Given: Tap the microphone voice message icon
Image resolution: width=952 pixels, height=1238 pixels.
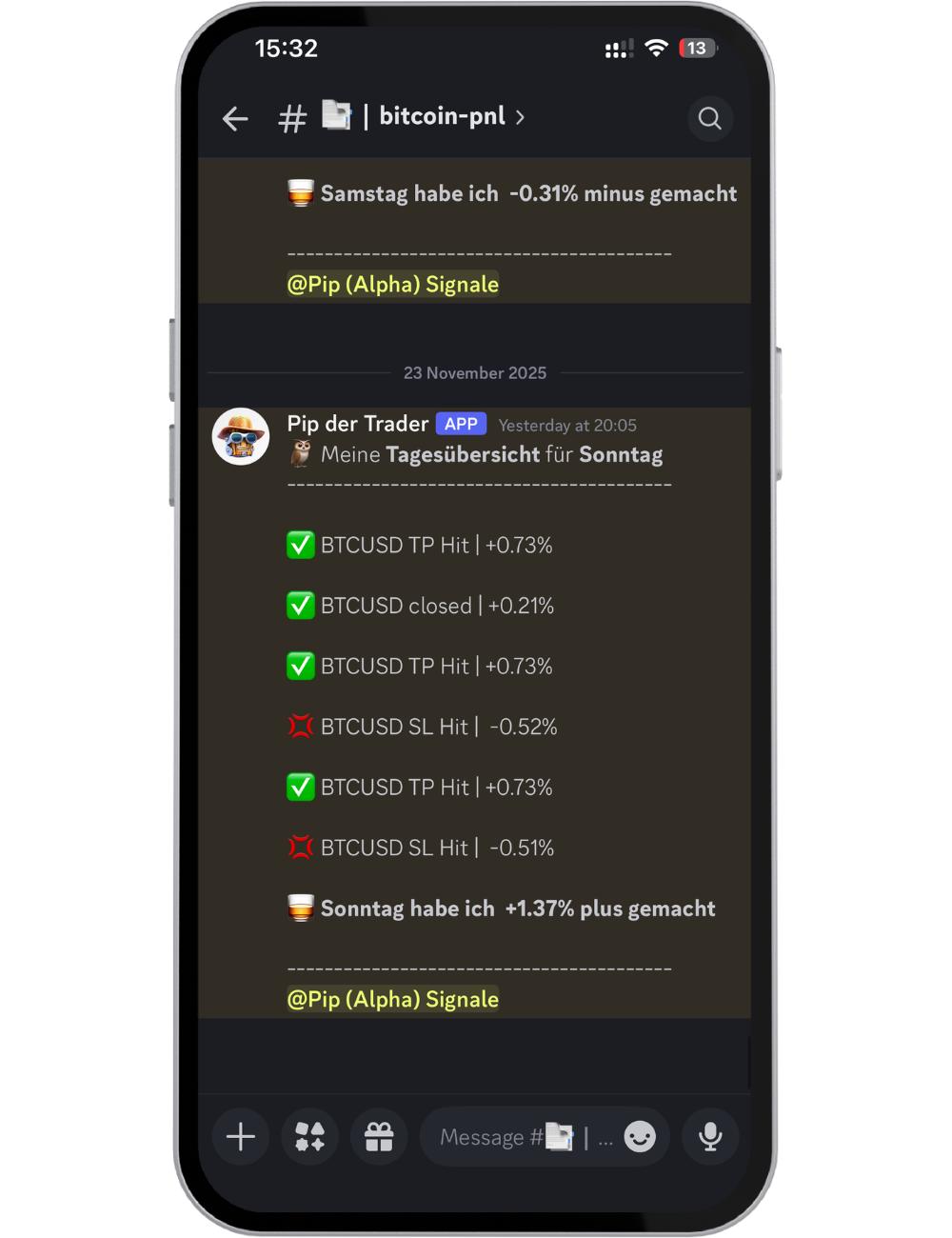Looking at the screenshot, I should (710, 1136).
